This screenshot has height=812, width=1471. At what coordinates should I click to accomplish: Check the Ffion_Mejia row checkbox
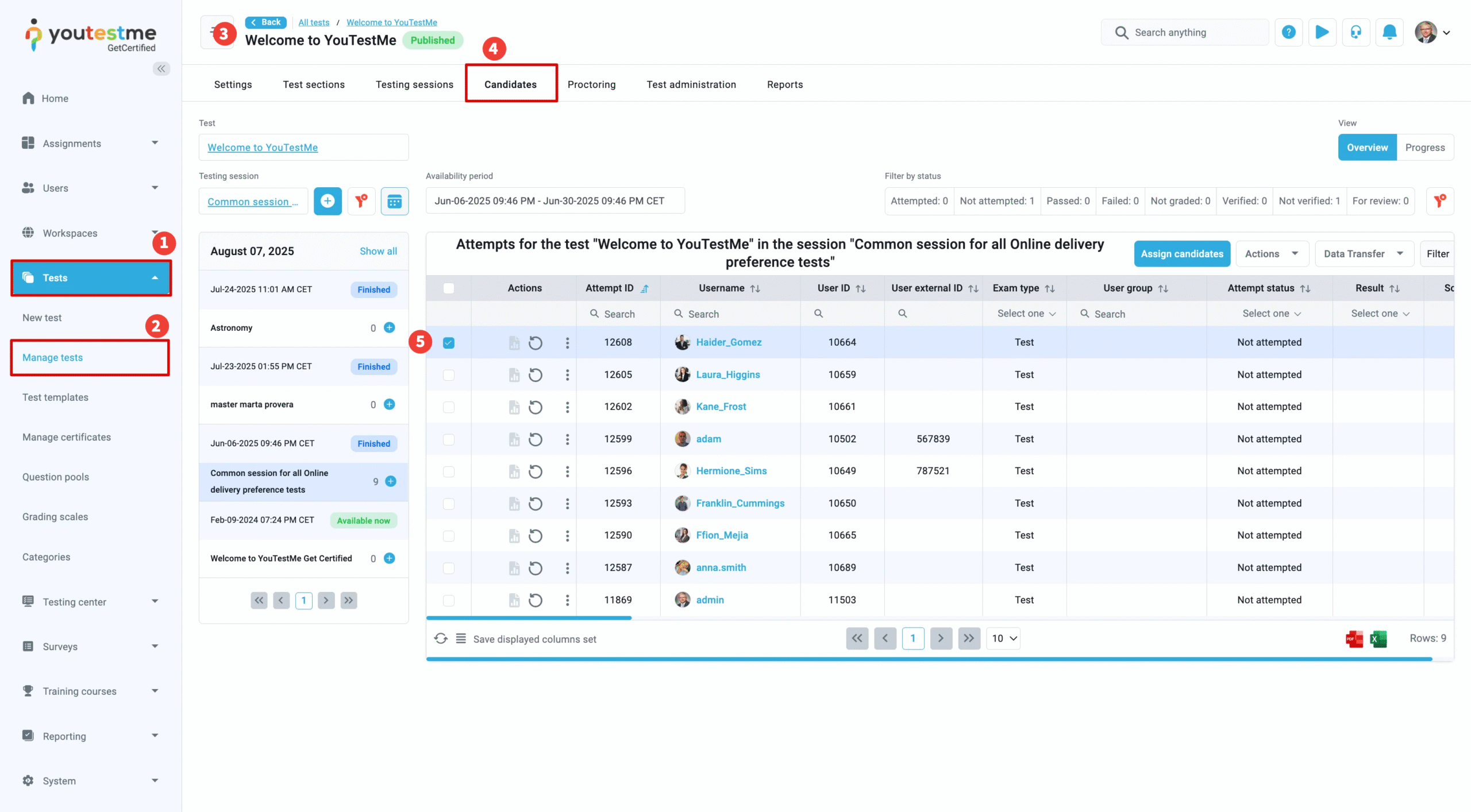click(x=449, y=536)
